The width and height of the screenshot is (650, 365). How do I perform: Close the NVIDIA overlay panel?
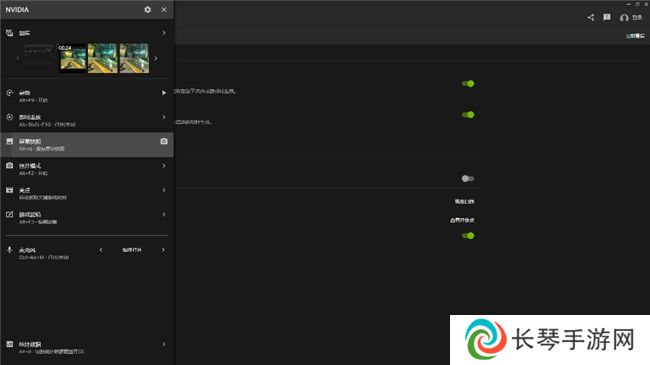point(164,10)
